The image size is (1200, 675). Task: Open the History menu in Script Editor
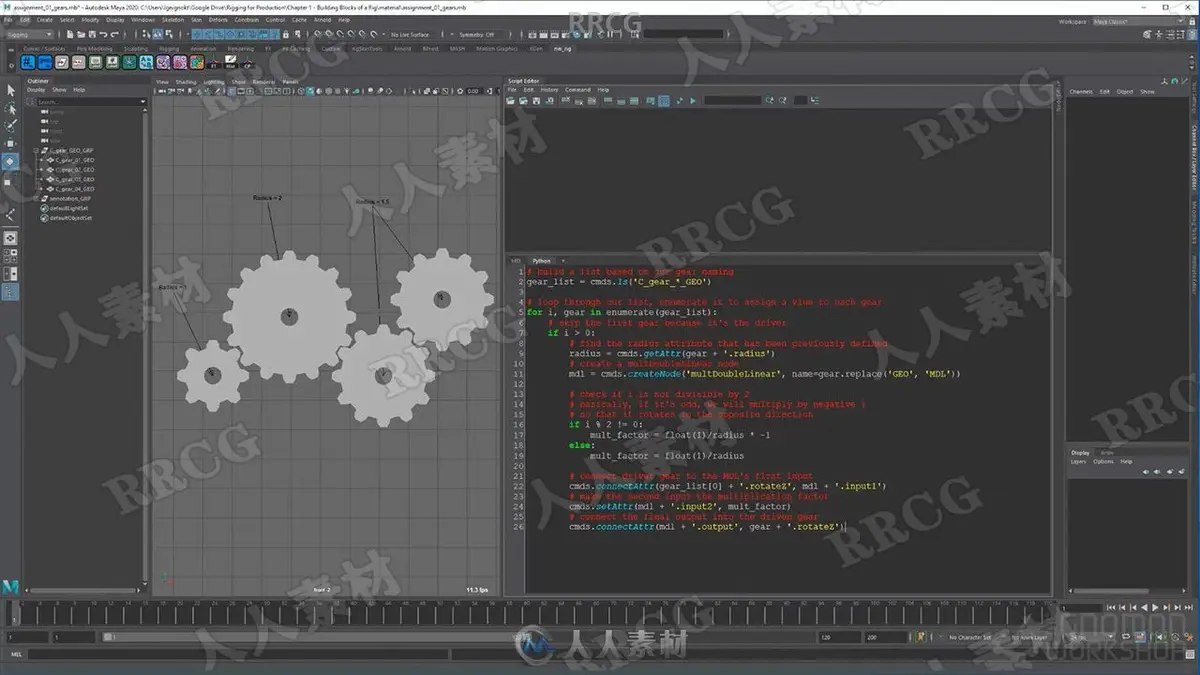point(549,90)
